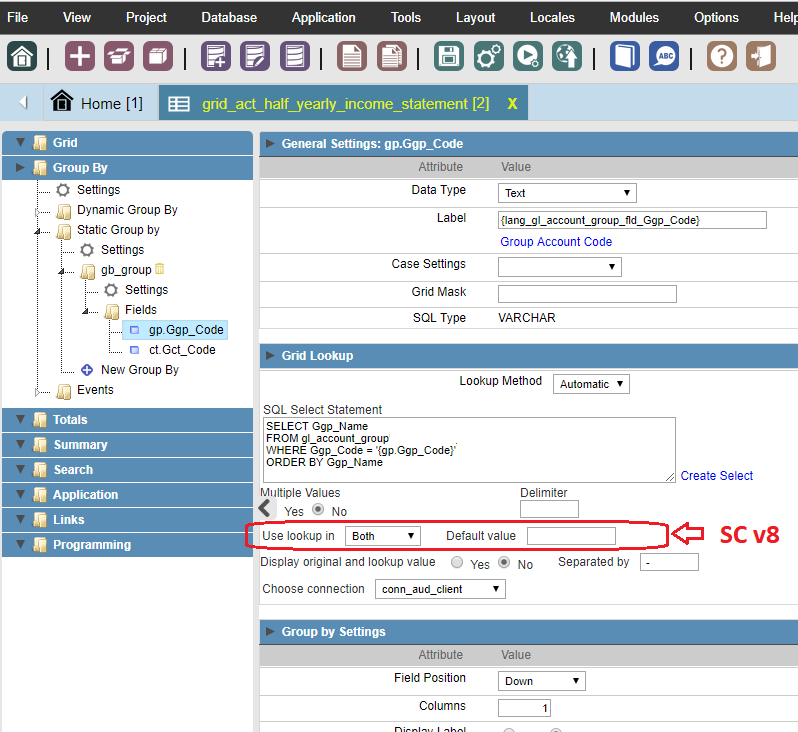Generate source code with gears icon
The width and height of the screenshot is (798, 732).
(x=489, y=56)
